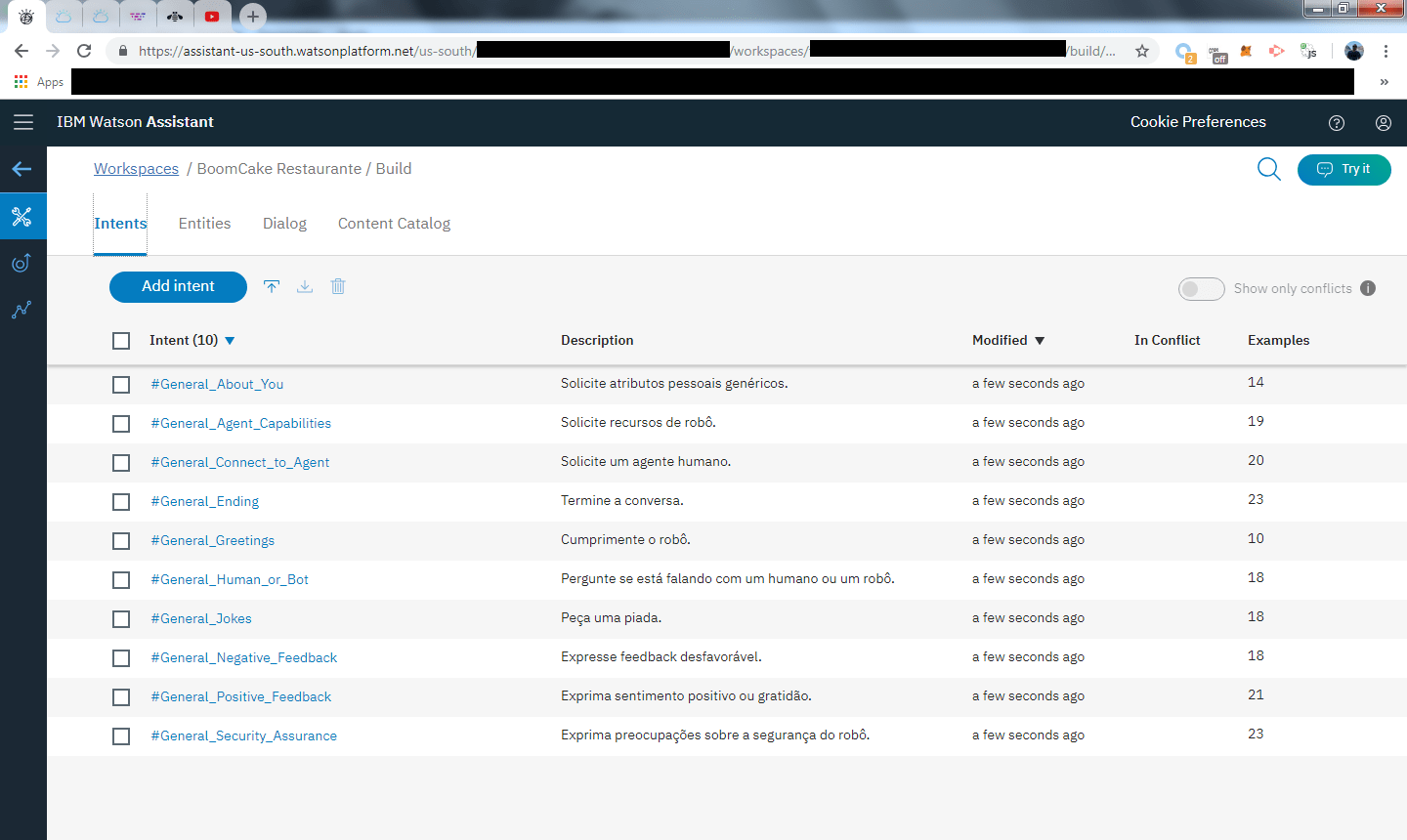Check the box for #General_Jokes
This screenshot has height=840, width=1407.
tap(121, 619)
